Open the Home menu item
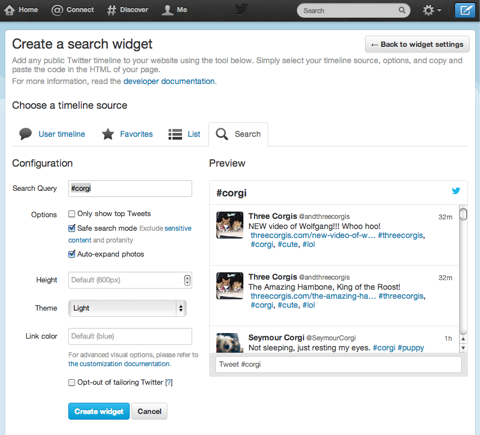Image resolution: width=480 pixels, height=435 pixels. (21, 10)
